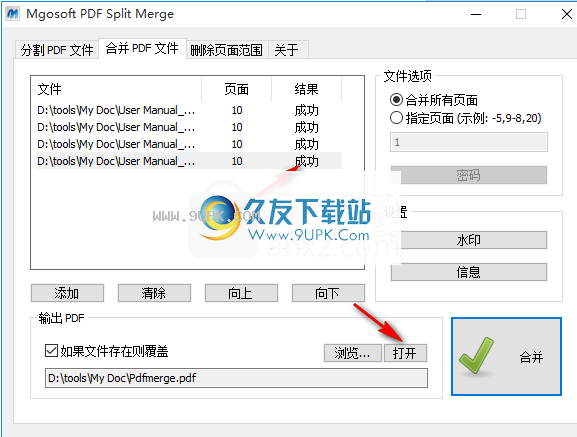
Task: Sort by the 文件 column header
Action: pos(116,89)
